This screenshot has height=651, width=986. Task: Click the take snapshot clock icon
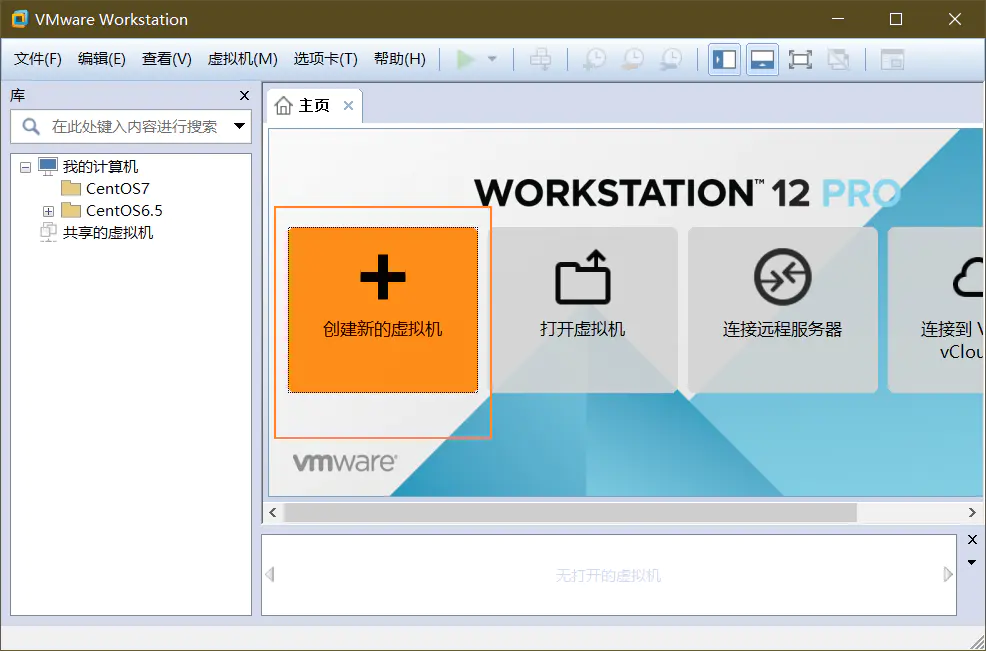click(594, 59)
